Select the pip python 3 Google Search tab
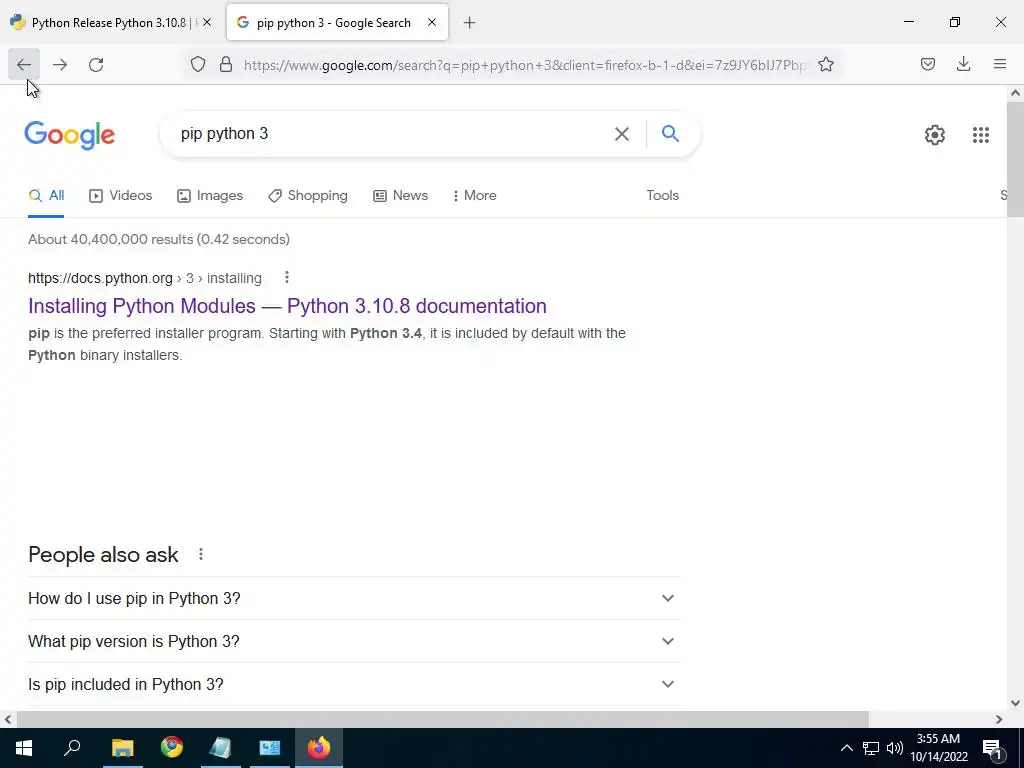The image size is (1024, 768). 338,22
